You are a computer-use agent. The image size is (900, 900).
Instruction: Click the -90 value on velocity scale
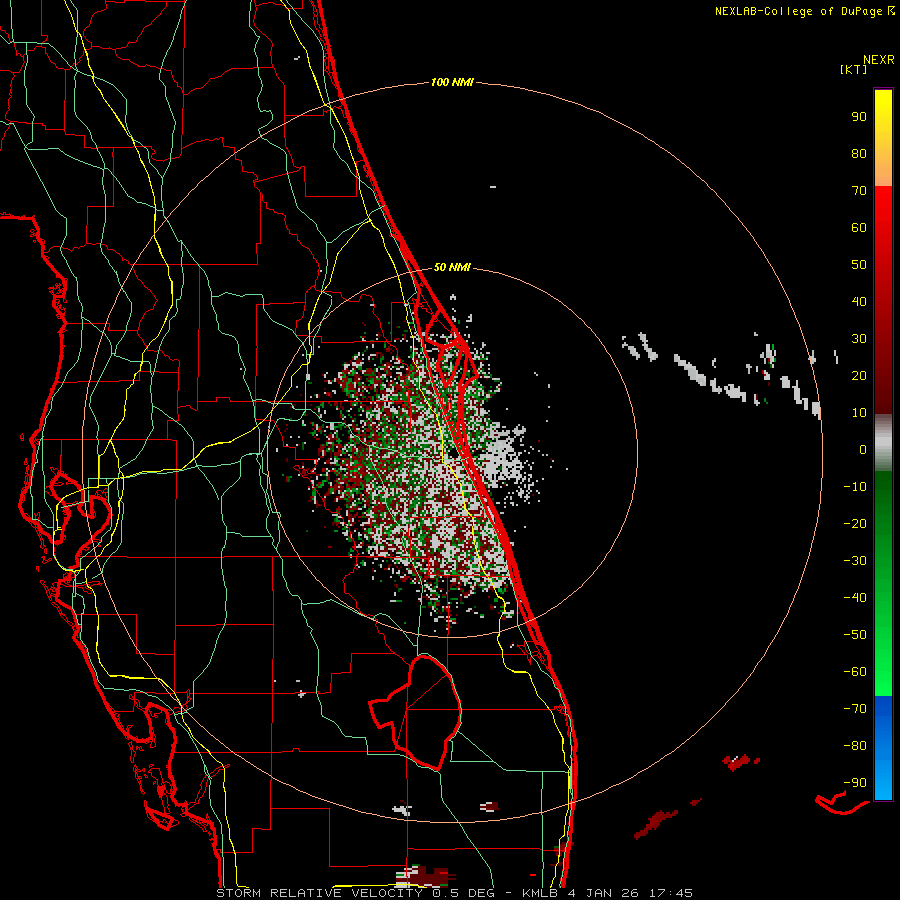(855, 783)
